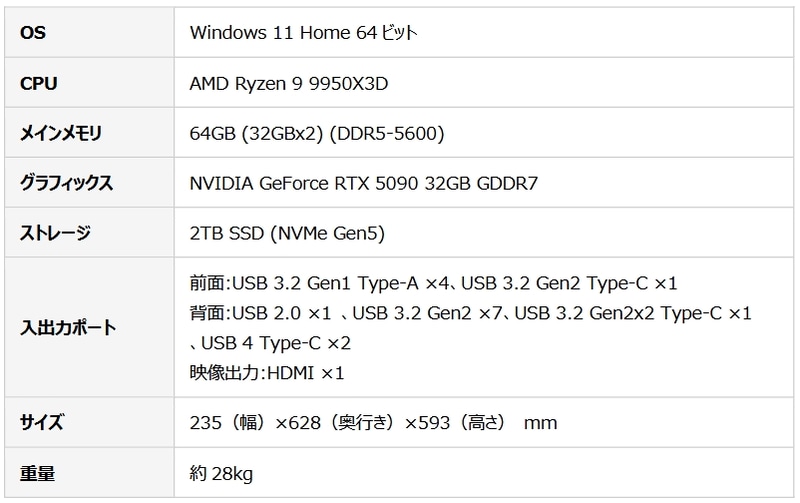Click the 入出力ポート row label
The width and height of the screenshot is (800, 503).
68,328
